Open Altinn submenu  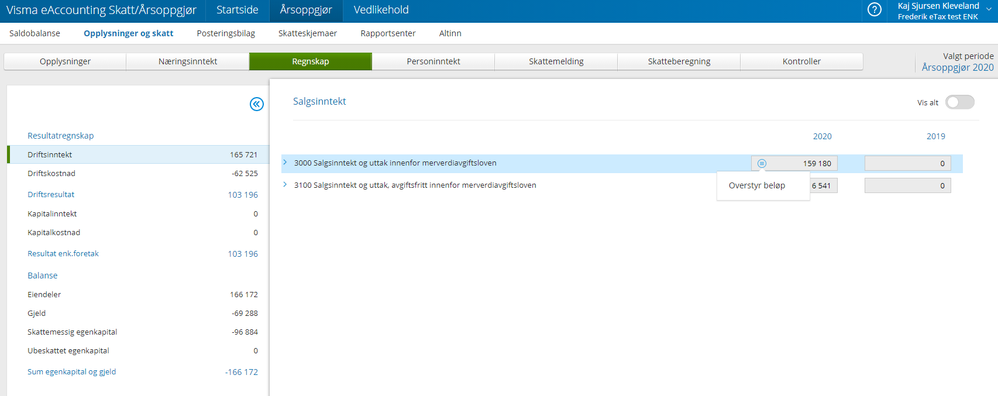tap(450, 33)
